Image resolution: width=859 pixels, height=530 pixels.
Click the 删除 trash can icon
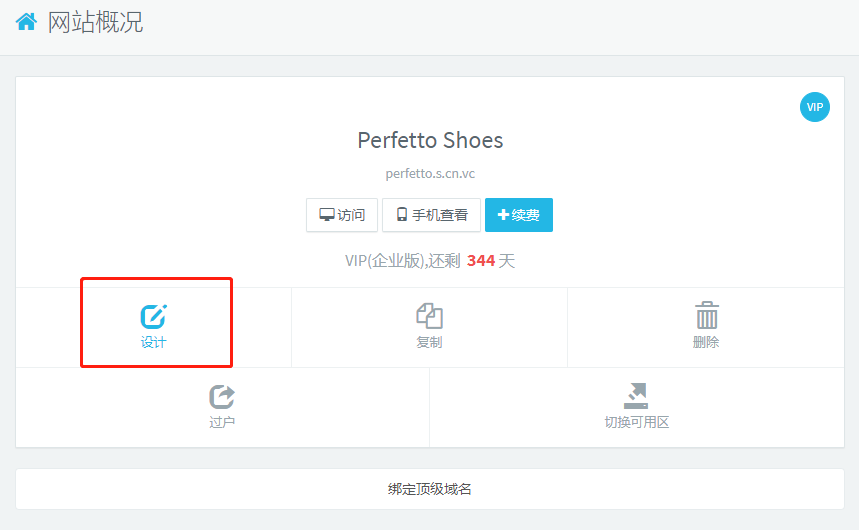(x=706, y=316)
